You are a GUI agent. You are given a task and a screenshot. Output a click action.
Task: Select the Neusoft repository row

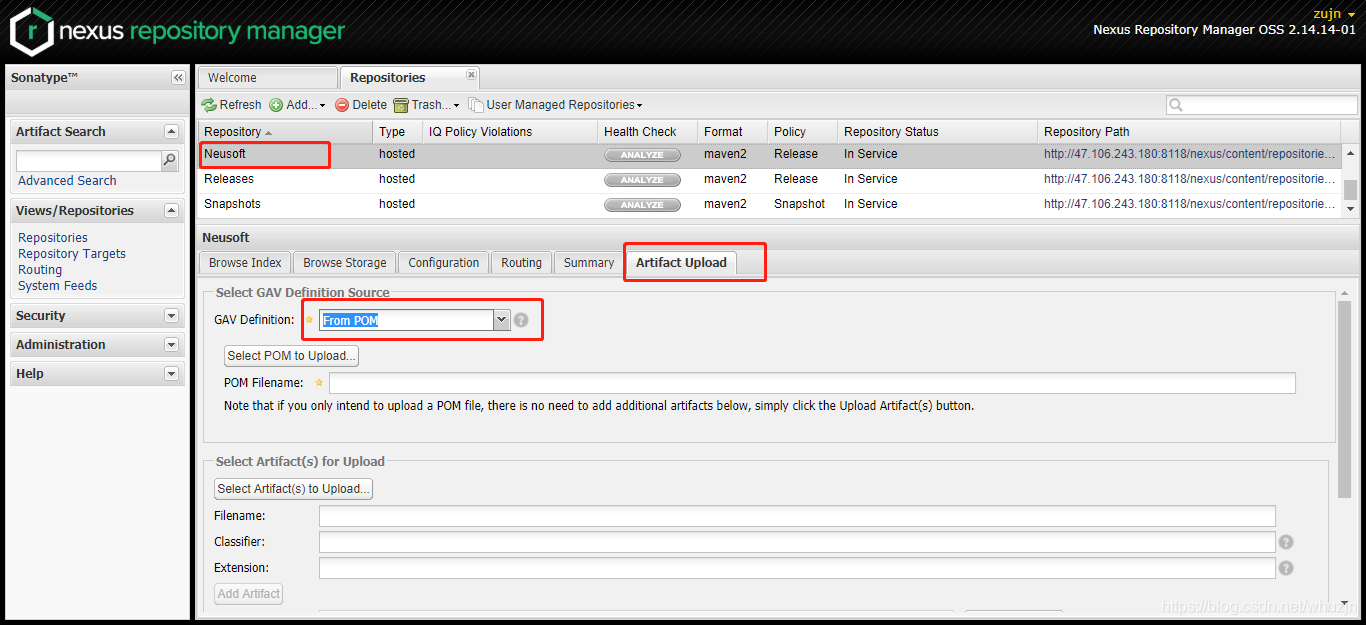[769, 154]
